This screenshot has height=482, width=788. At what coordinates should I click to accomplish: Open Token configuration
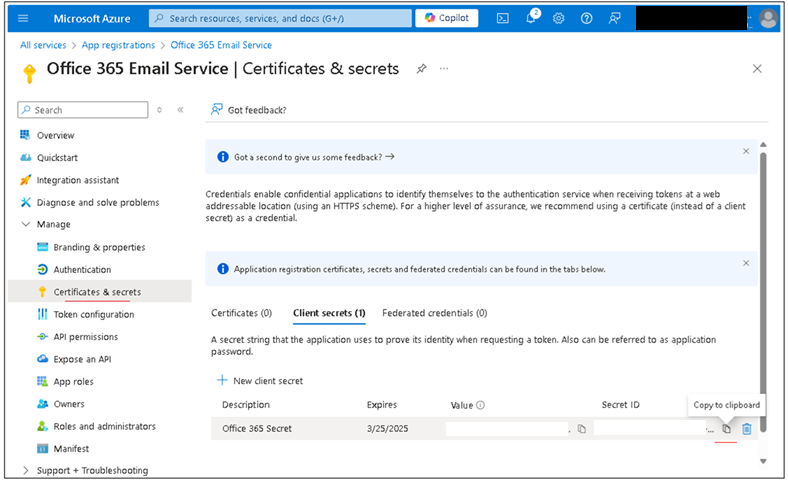pos(93,314)
